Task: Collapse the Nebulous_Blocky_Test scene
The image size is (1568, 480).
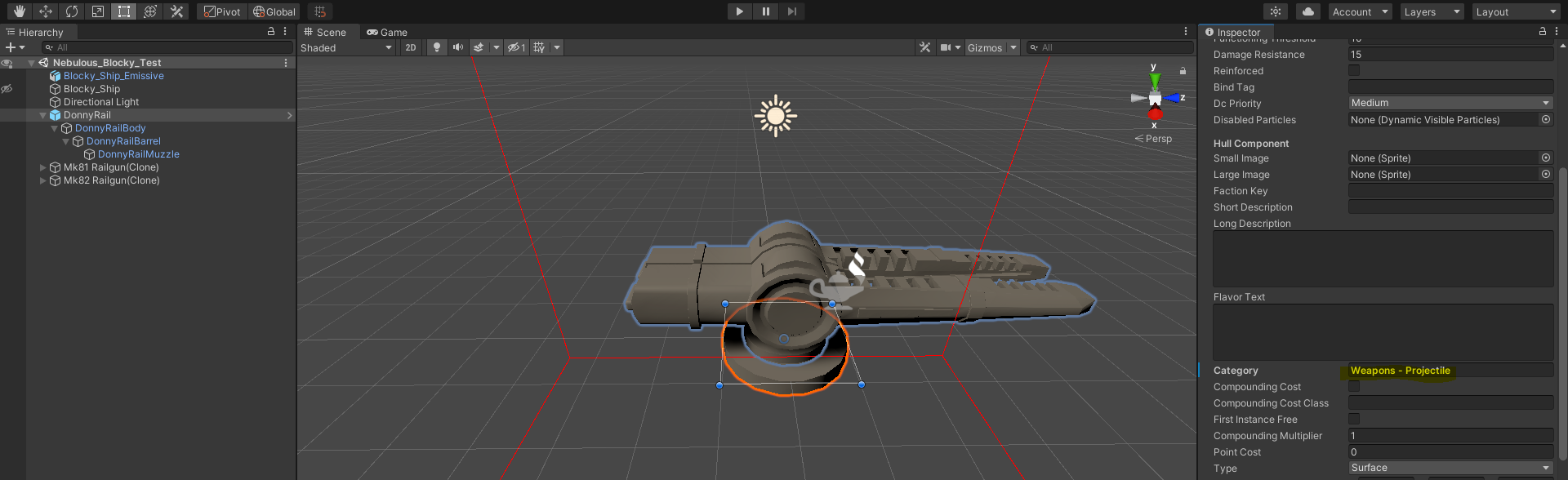Action: click(31, 63)
